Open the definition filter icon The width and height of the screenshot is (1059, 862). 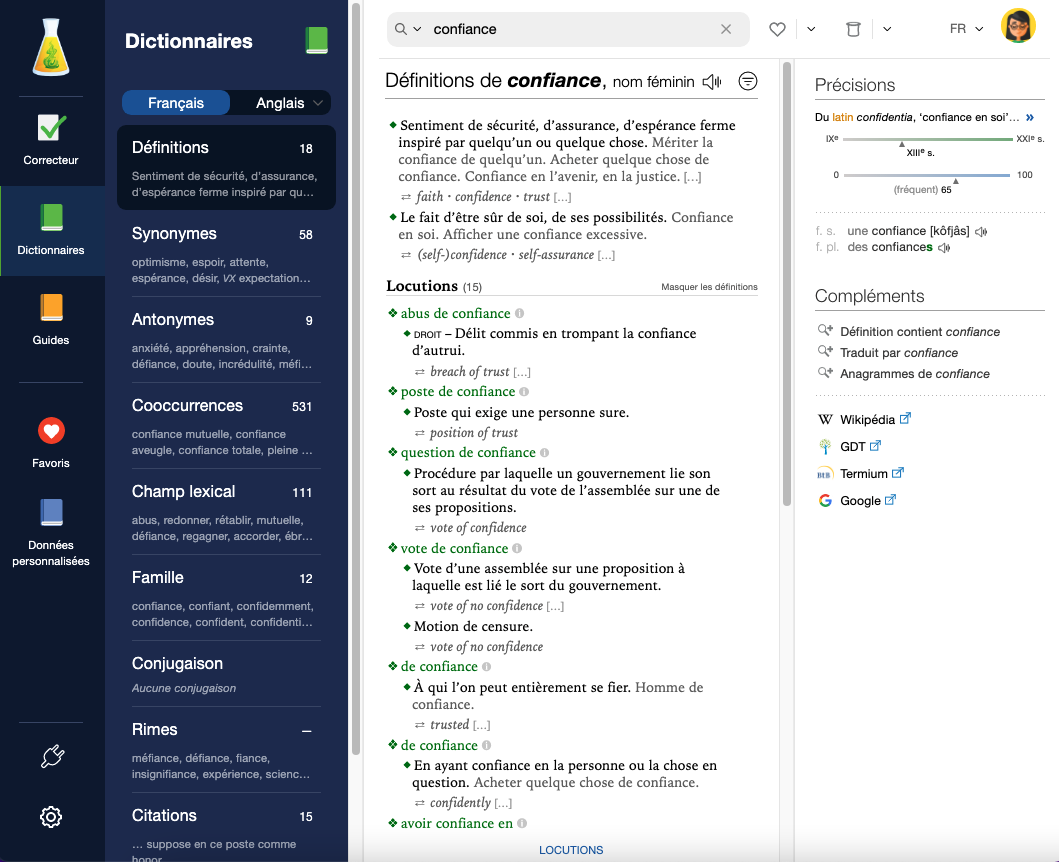pos(747,80)
